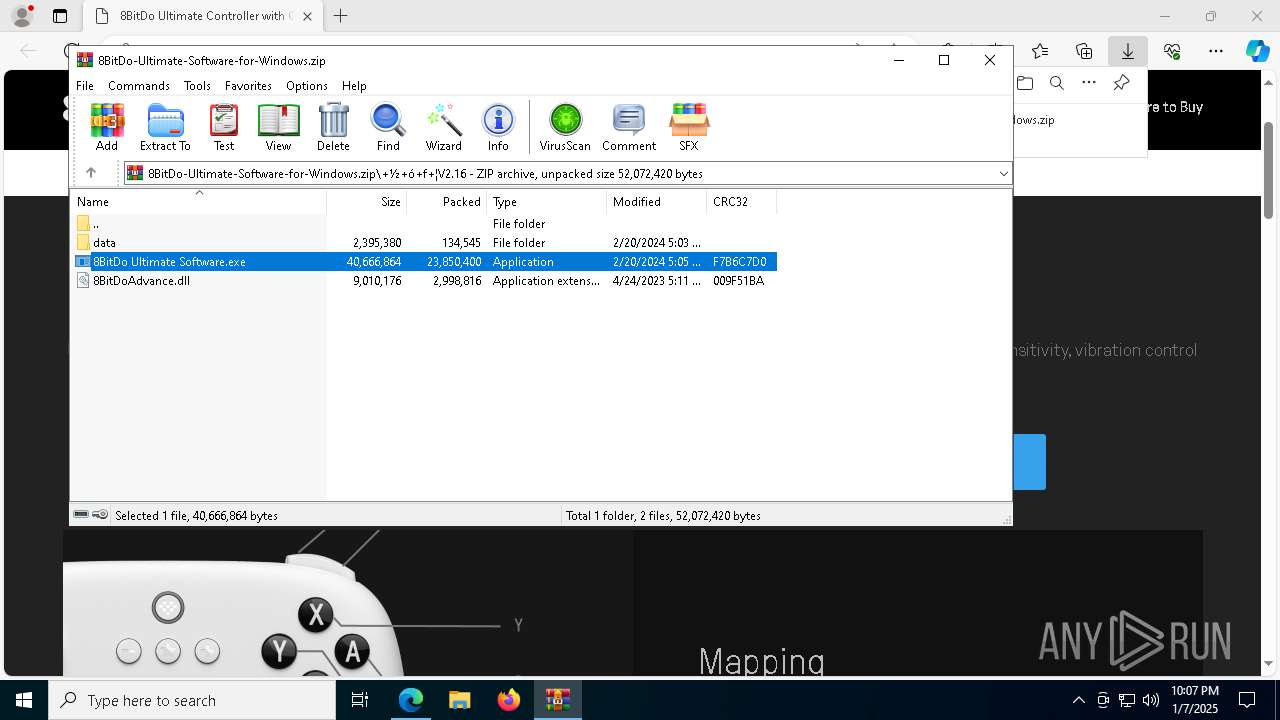
Task: Open the File menu
Action: [x=85, y=86]
